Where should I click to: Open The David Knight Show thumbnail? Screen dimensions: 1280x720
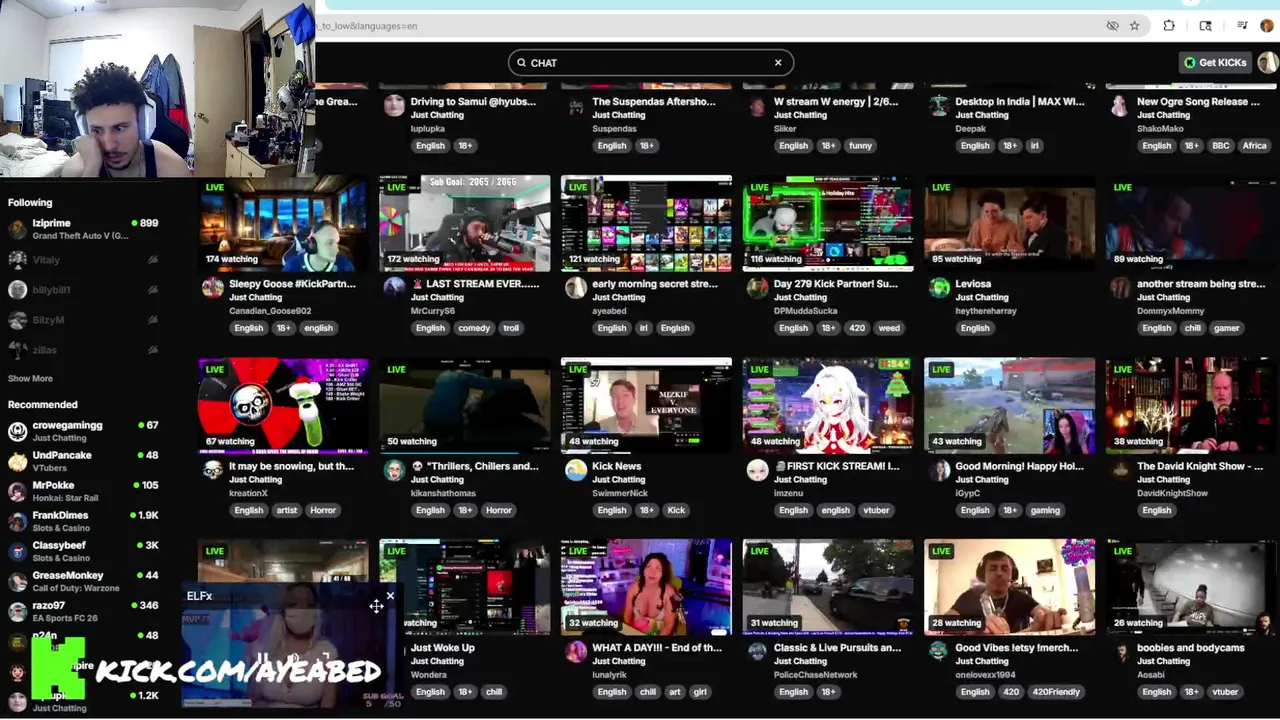[x=1190, y=406]
